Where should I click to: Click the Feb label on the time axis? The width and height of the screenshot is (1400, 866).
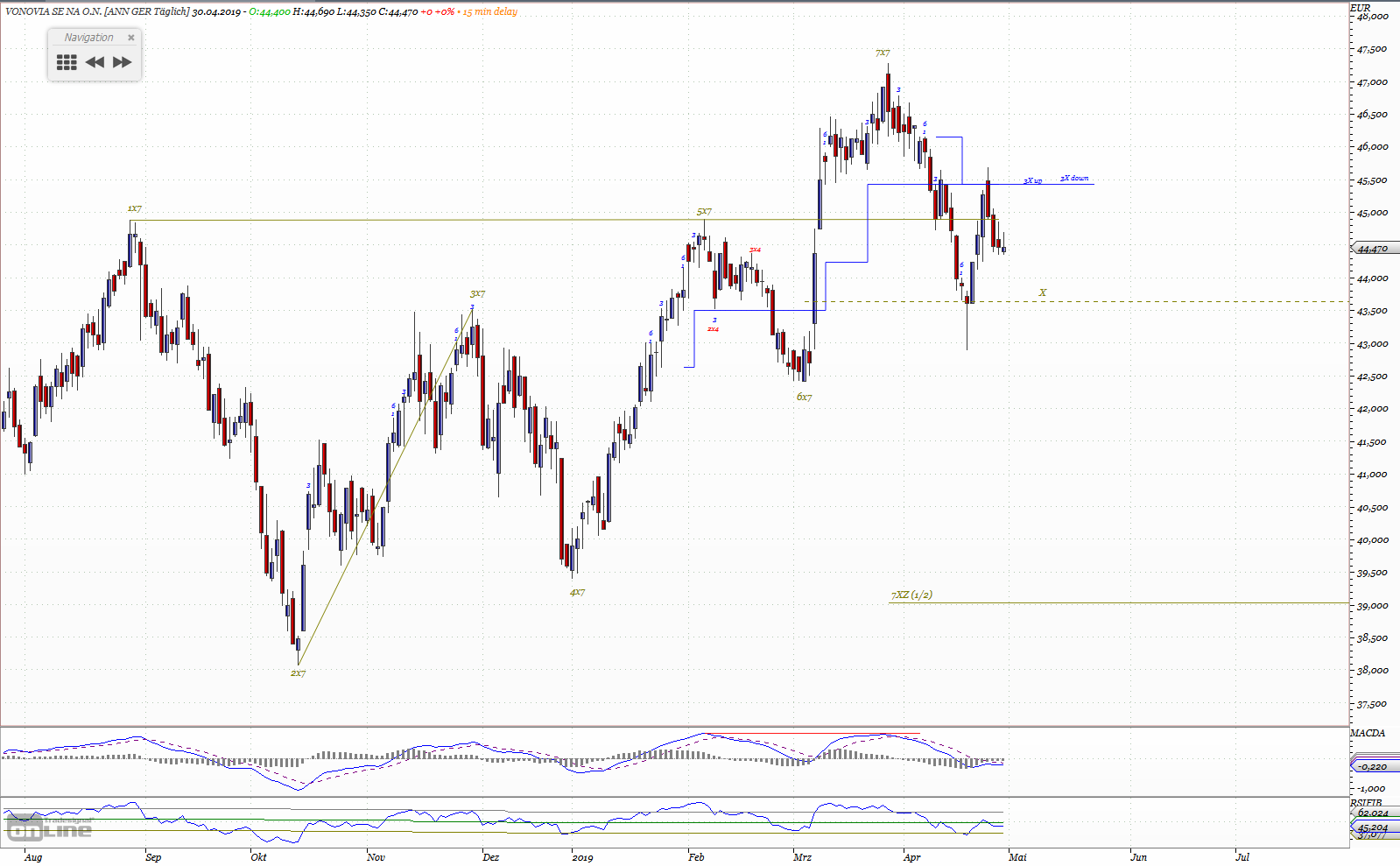click(696, 857)
